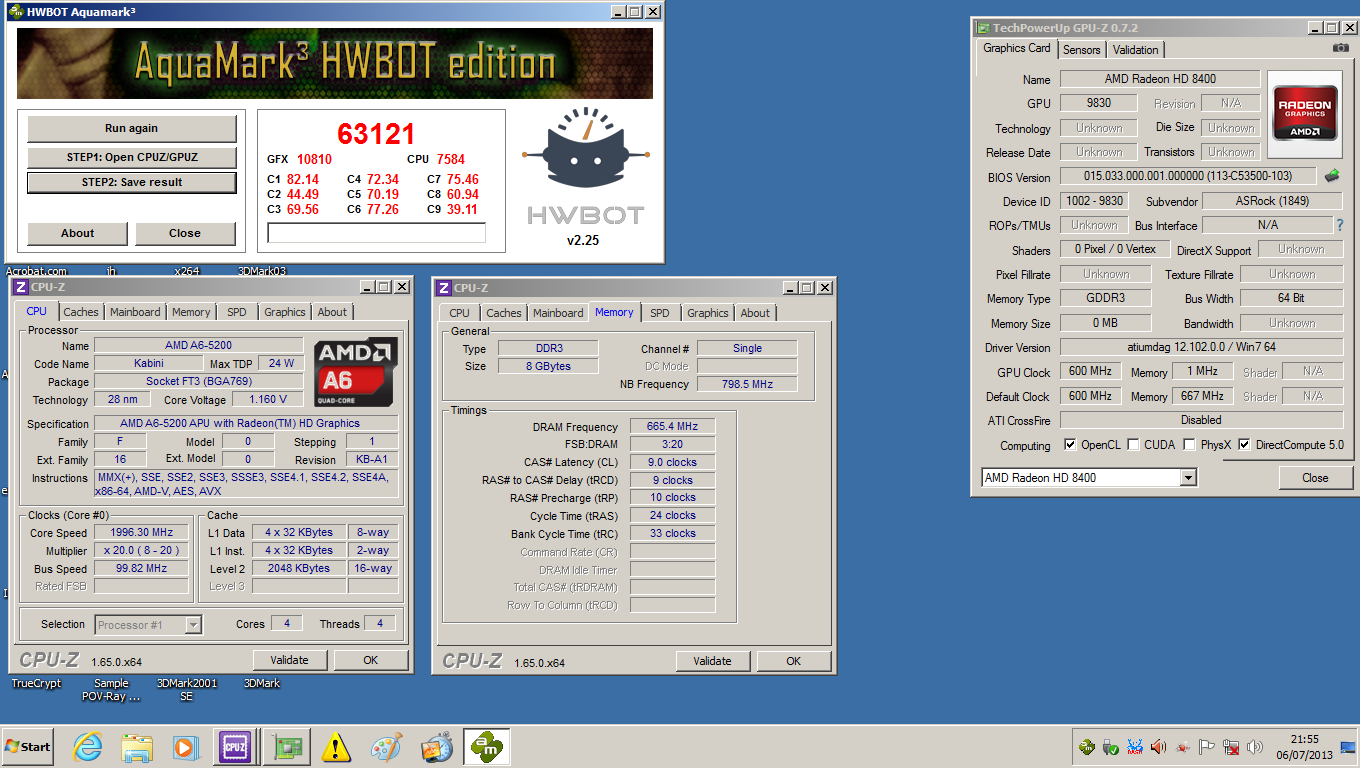This screenshot has height=768, width=1360.
Task: Open the yellow warning sign taskbar icon
Action: tap(337, 747)
